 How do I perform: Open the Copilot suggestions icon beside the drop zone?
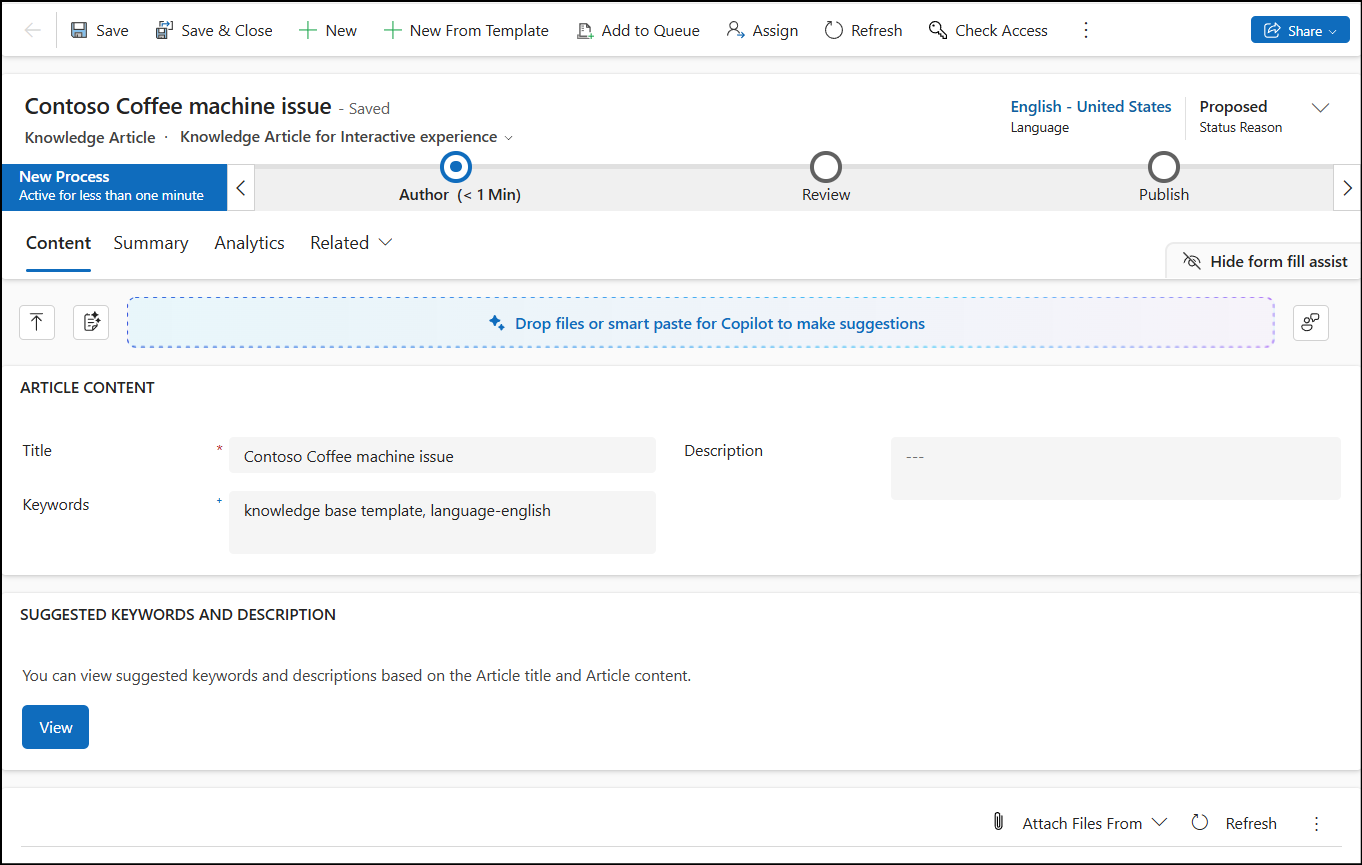1310,322
